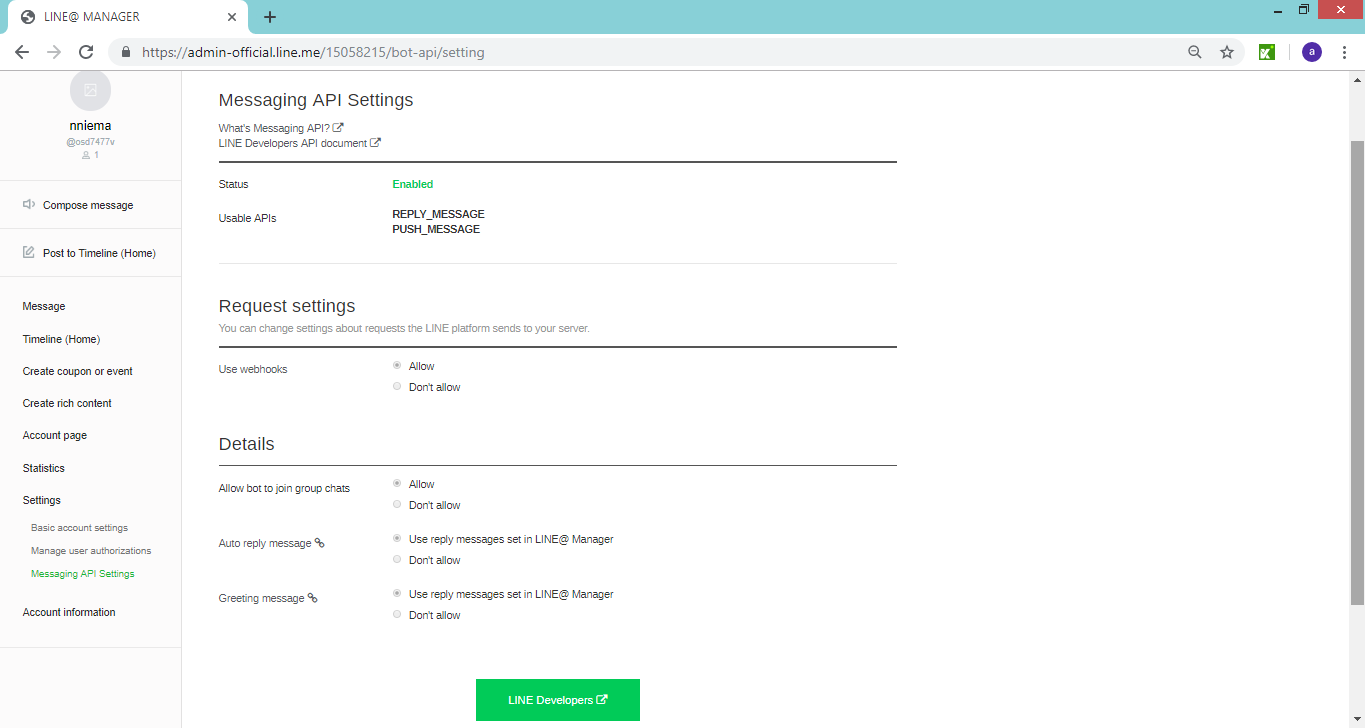Click the account name nniema
Screen dimensions: 1365x728
coord(90,126)
